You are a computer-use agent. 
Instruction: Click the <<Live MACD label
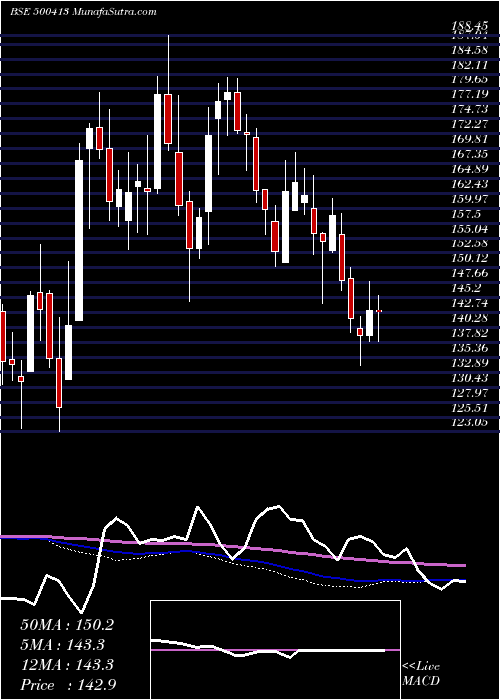coord(421,674)
